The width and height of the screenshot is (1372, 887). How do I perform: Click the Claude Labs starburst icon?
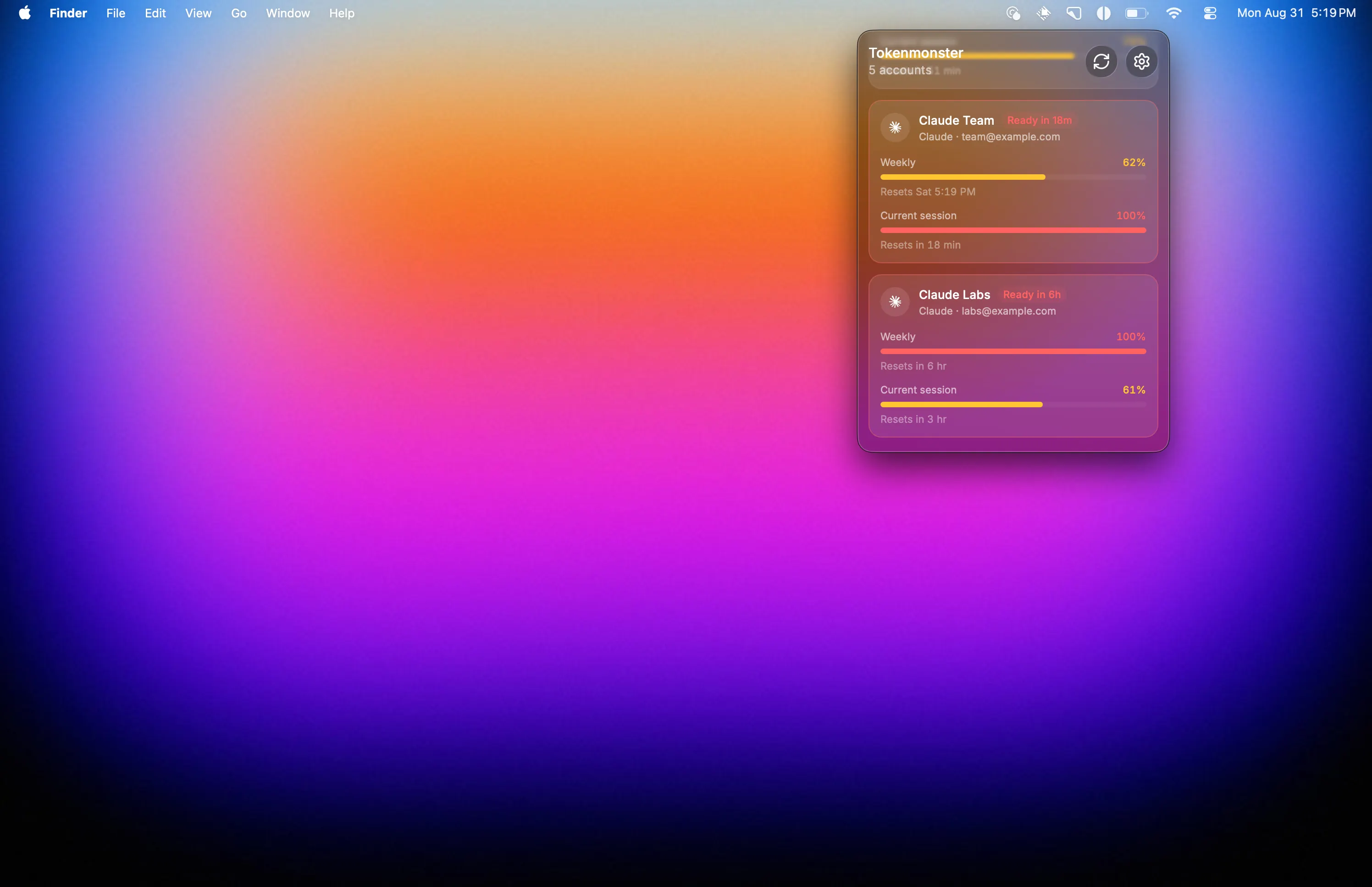pos(895,302)
